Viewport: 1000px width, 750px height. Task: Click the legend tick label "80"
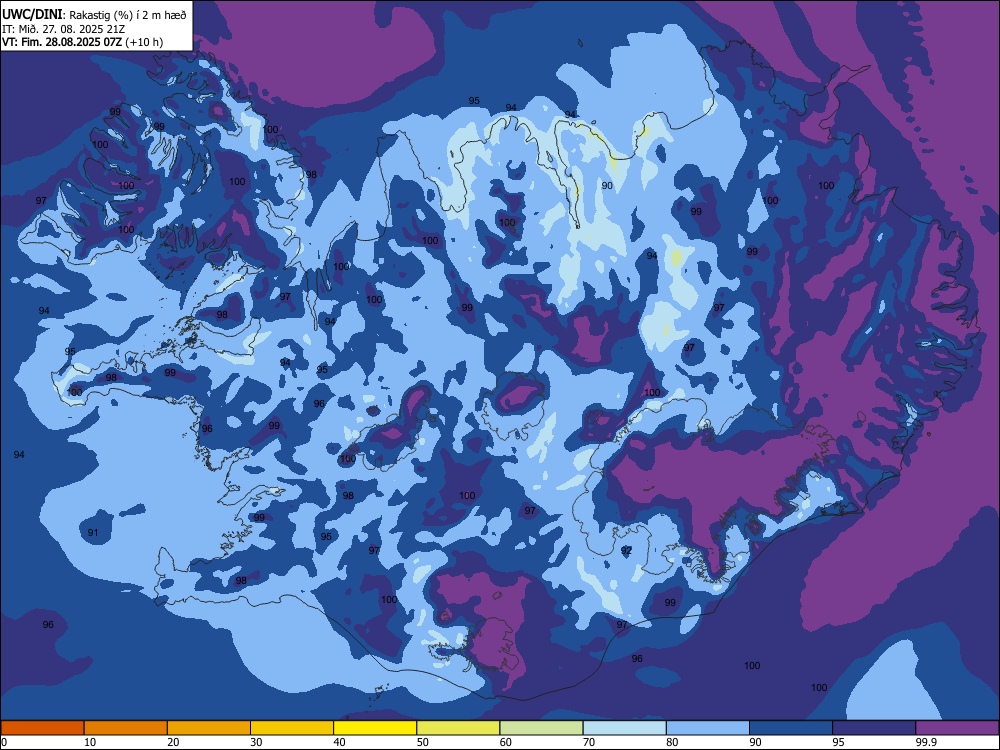(x=672, y=742)
